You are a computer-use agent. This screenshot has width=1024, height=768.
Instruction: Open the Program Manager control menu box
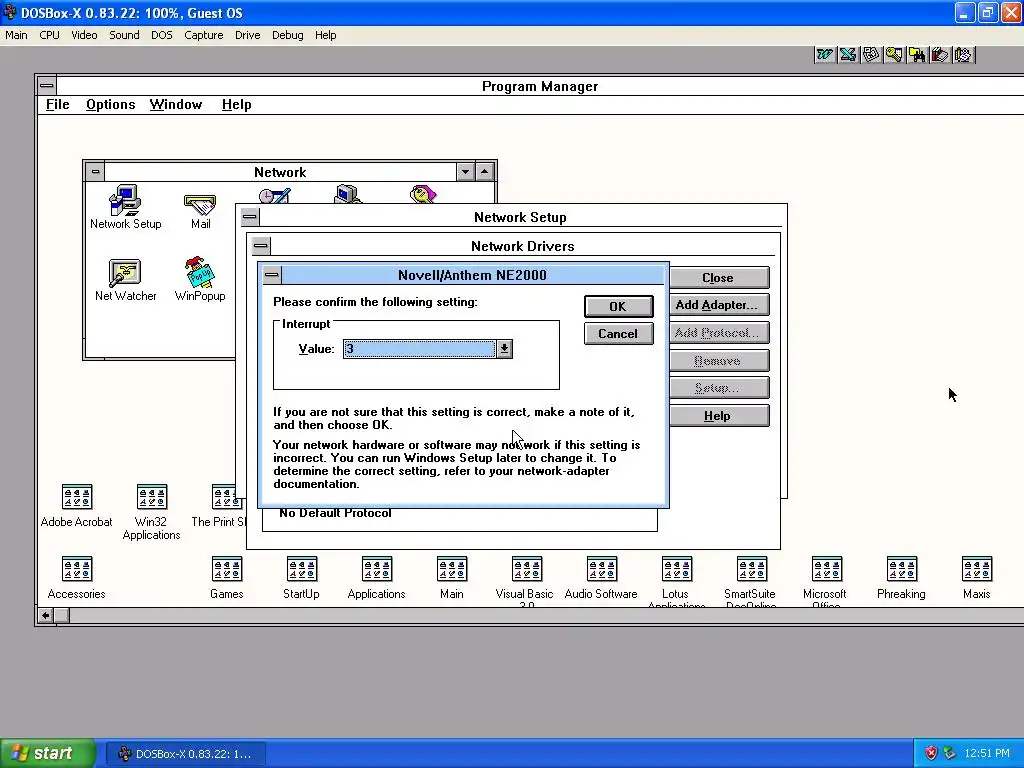pos(46,86)
